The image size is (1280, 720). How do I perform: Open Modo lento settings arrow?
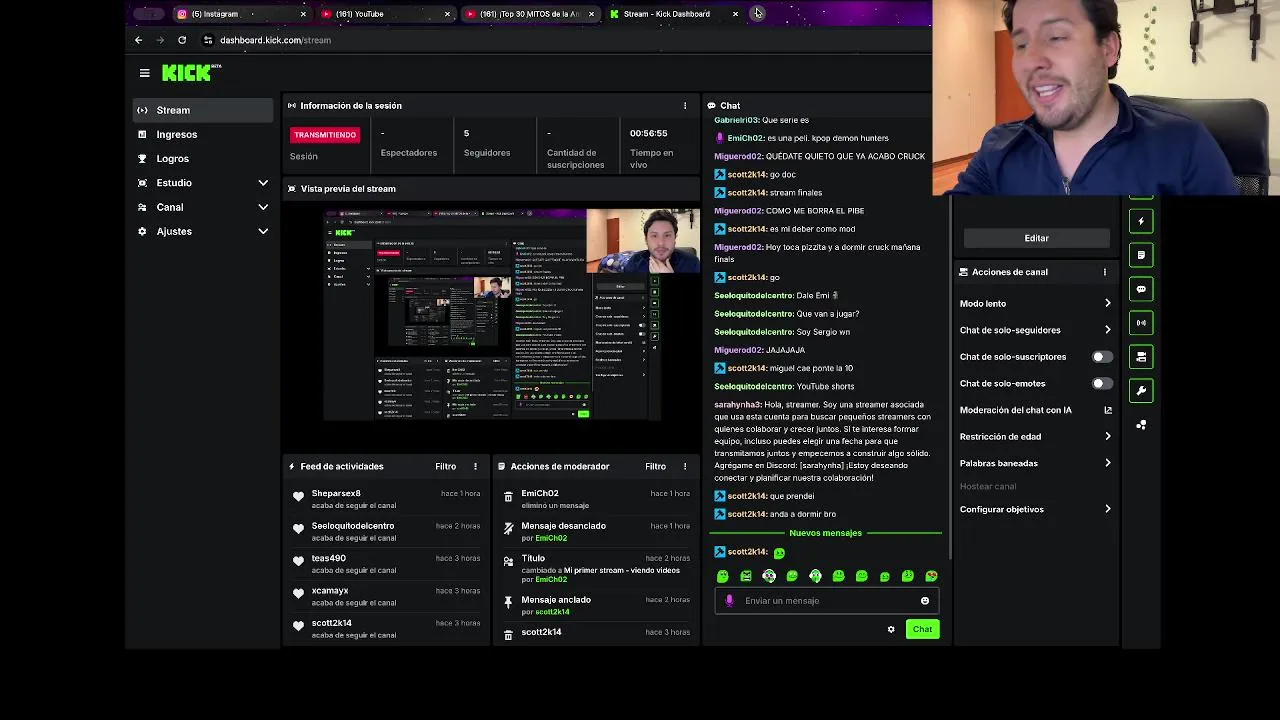(1108, 303)
